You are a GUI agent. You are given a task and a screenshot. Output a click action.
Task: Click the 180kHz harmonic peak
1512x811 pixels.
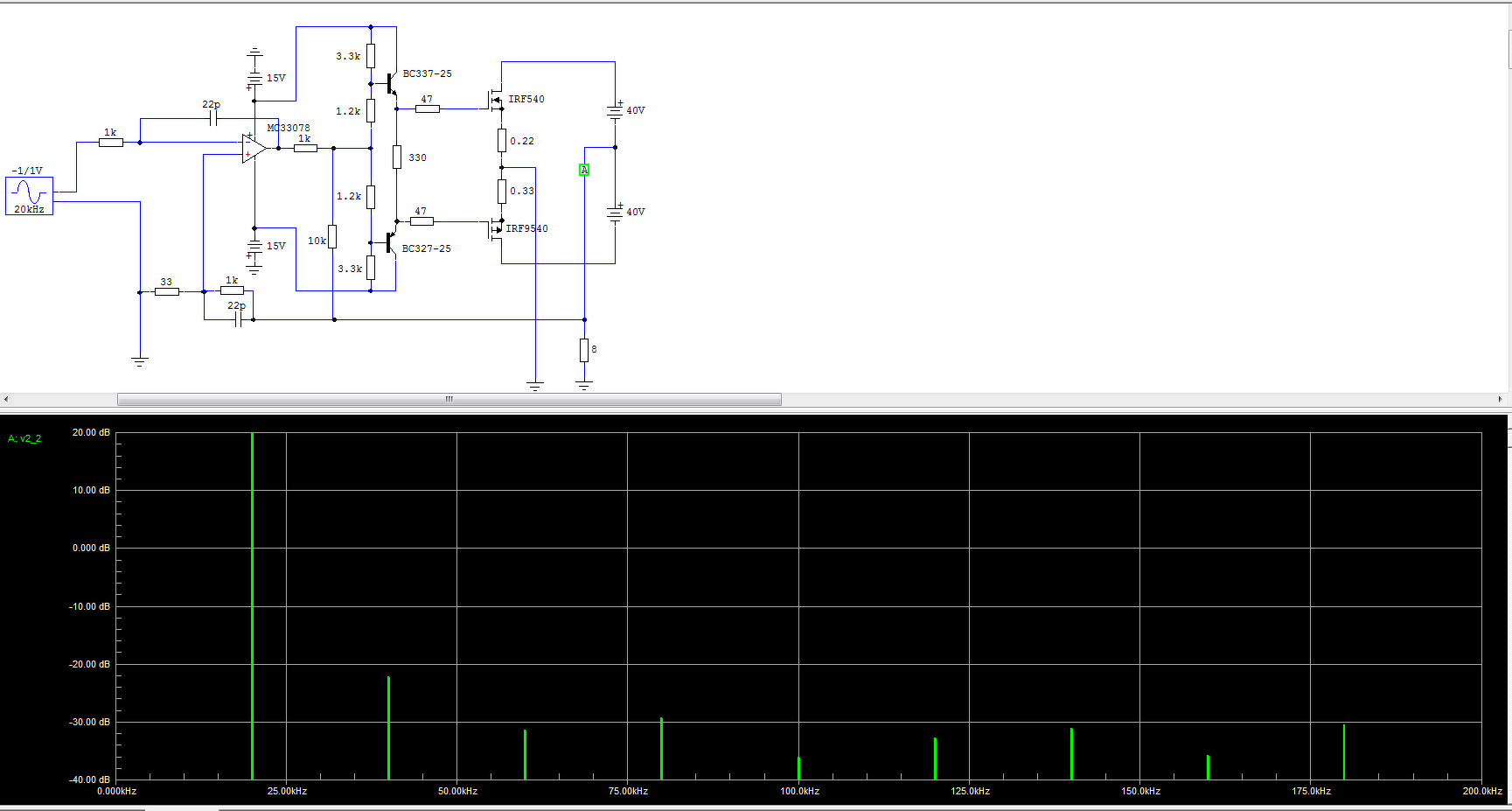[1344, 752]
